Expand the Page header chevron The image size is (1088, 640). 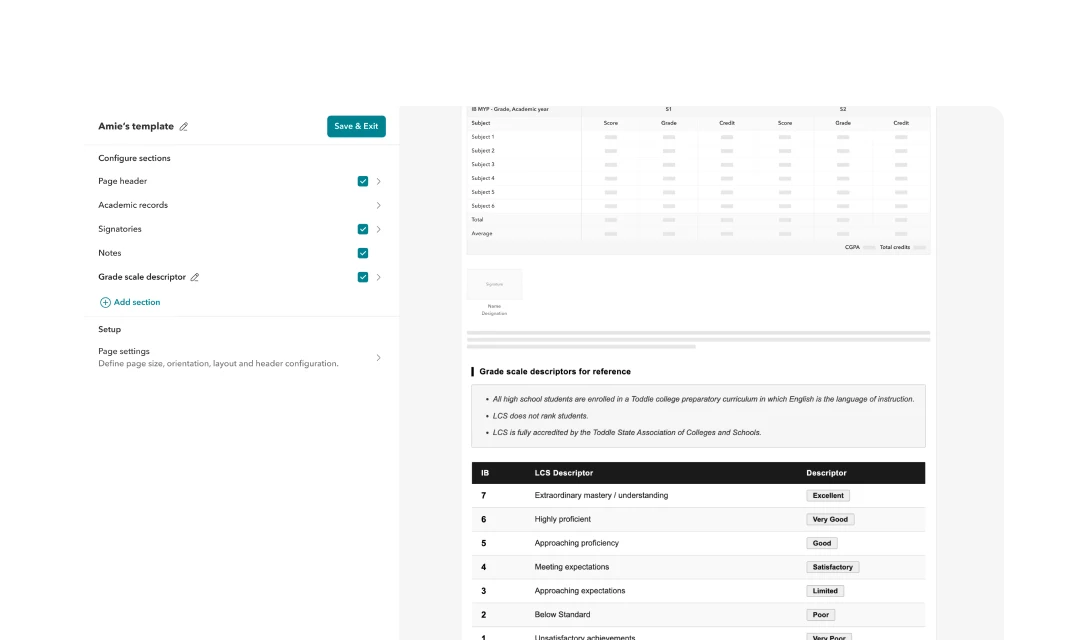click(x=379, y=181)
